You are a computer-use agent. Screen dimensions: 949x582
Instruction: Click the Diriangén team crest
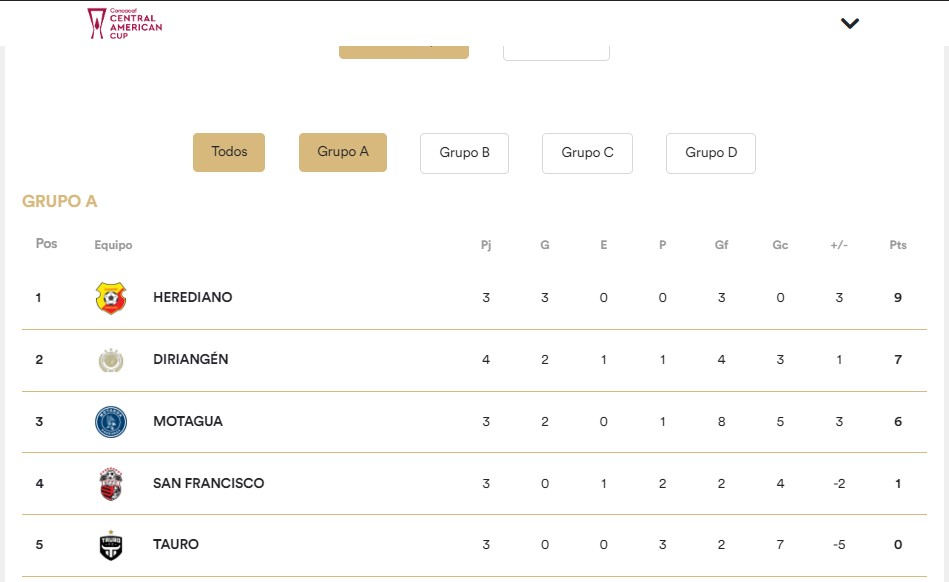point(111,360)
